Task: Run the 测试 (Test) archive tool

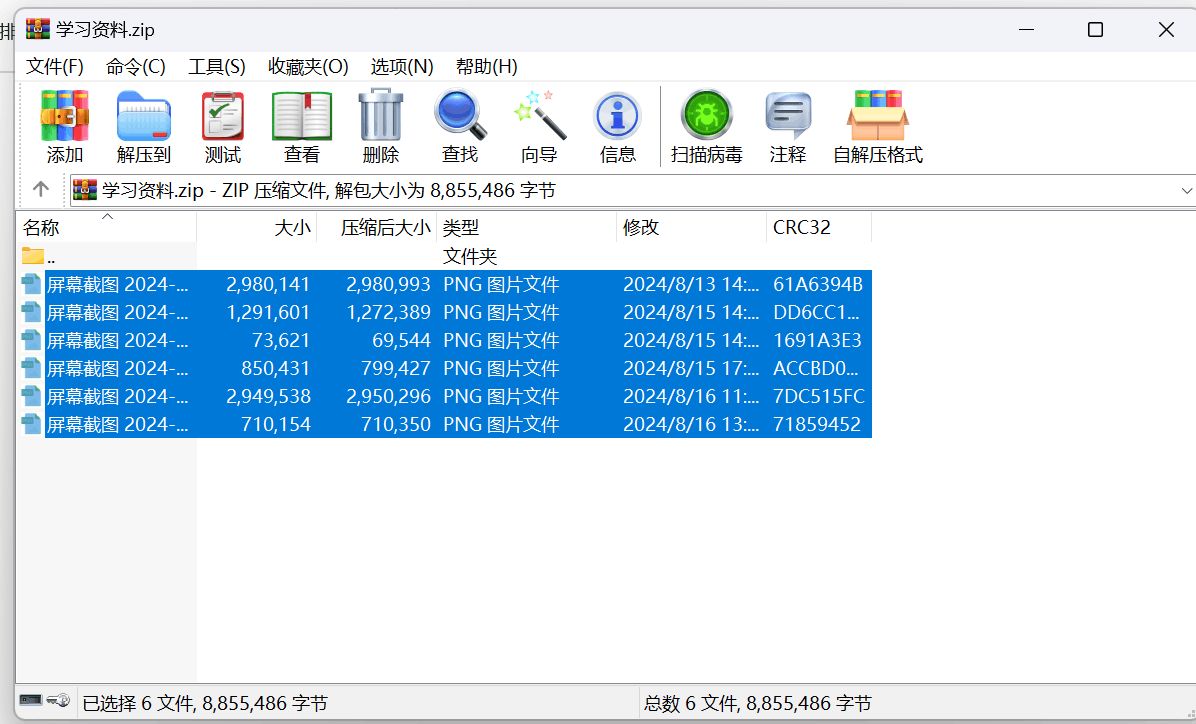Action: (223, 116)
